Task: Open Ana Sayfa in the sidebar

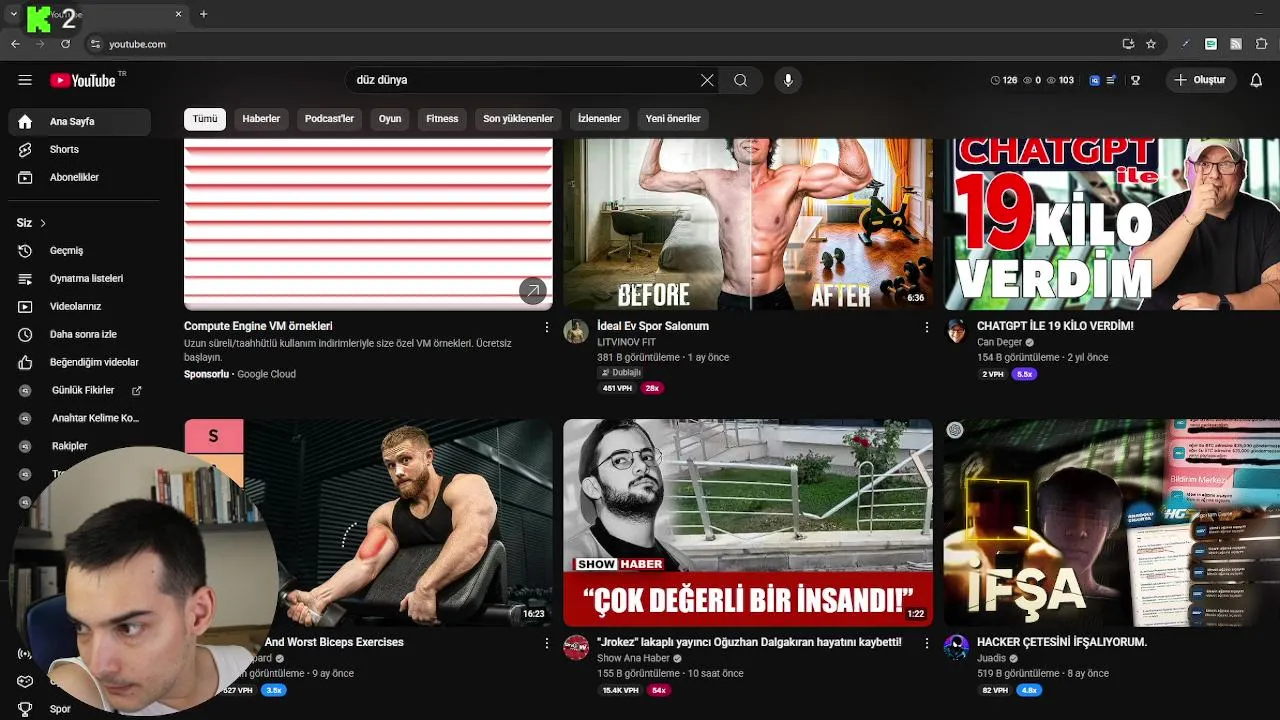Action: tap(80, 122)
